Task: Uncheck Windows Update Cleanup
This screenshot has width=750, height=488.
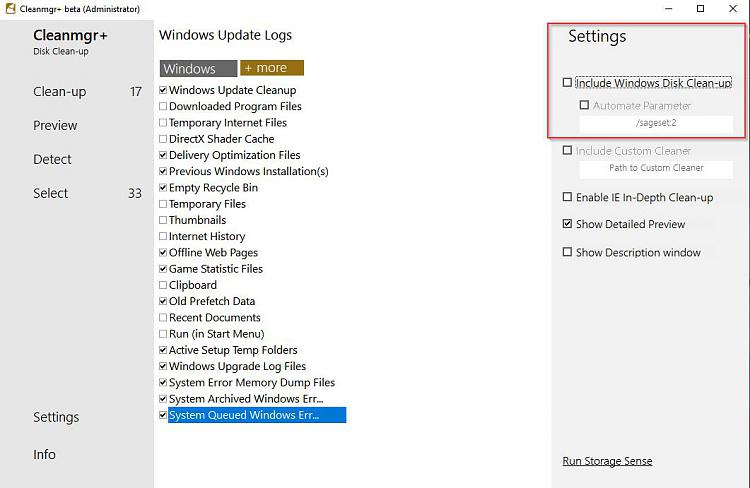Action: pos(163,90)
